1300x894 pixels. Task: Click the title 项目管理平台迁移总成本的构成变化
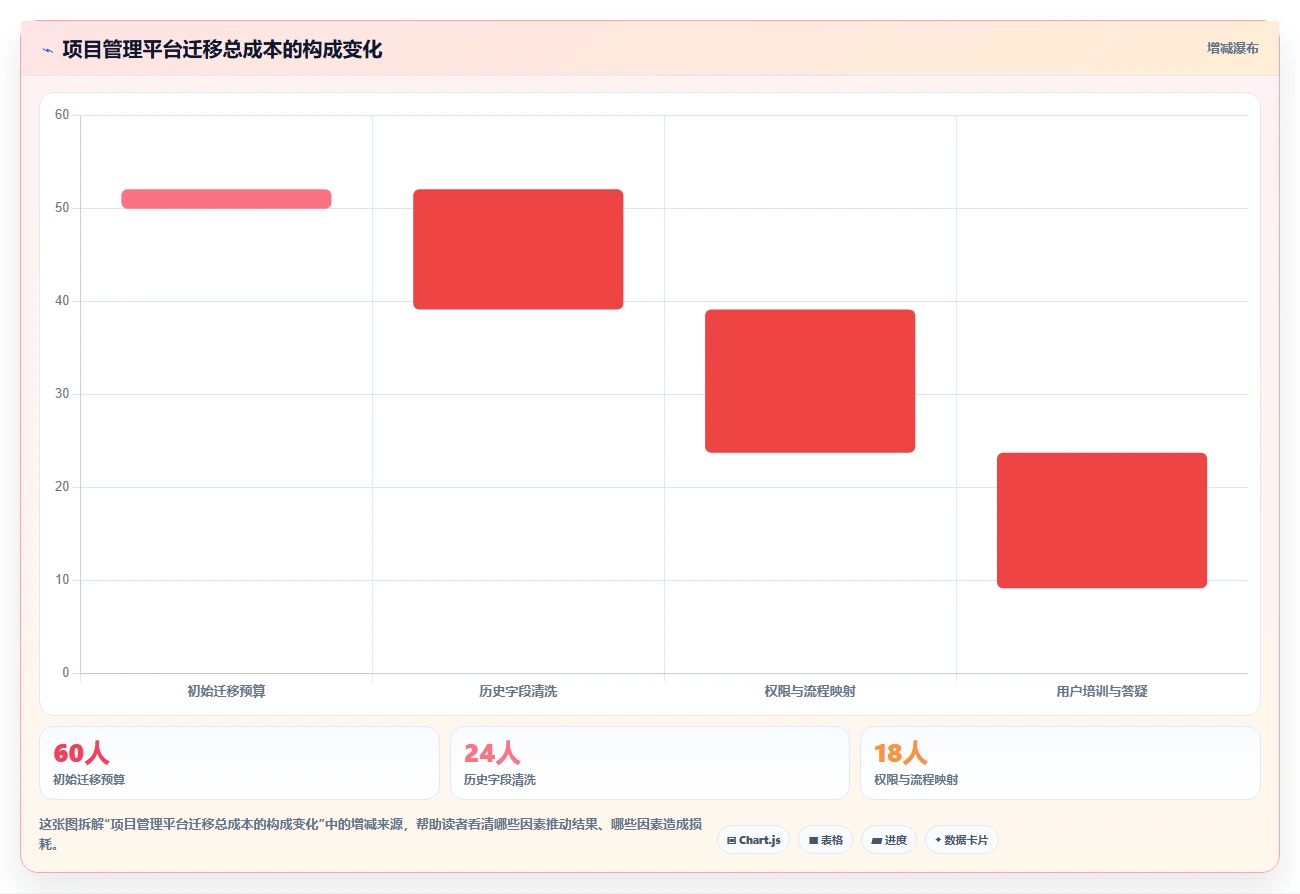click(222, 49)
